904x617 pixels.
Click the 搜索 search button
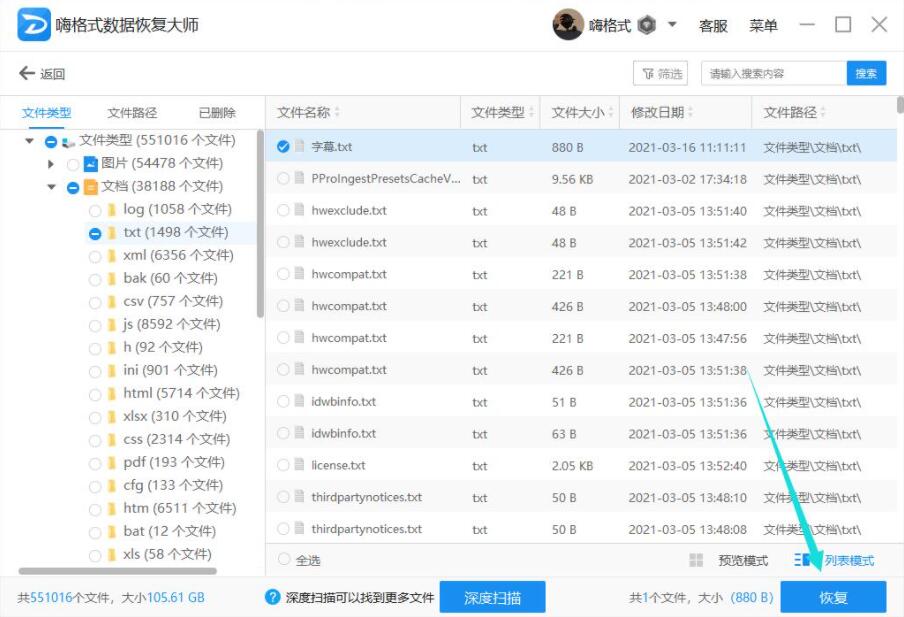coord(866,73)
